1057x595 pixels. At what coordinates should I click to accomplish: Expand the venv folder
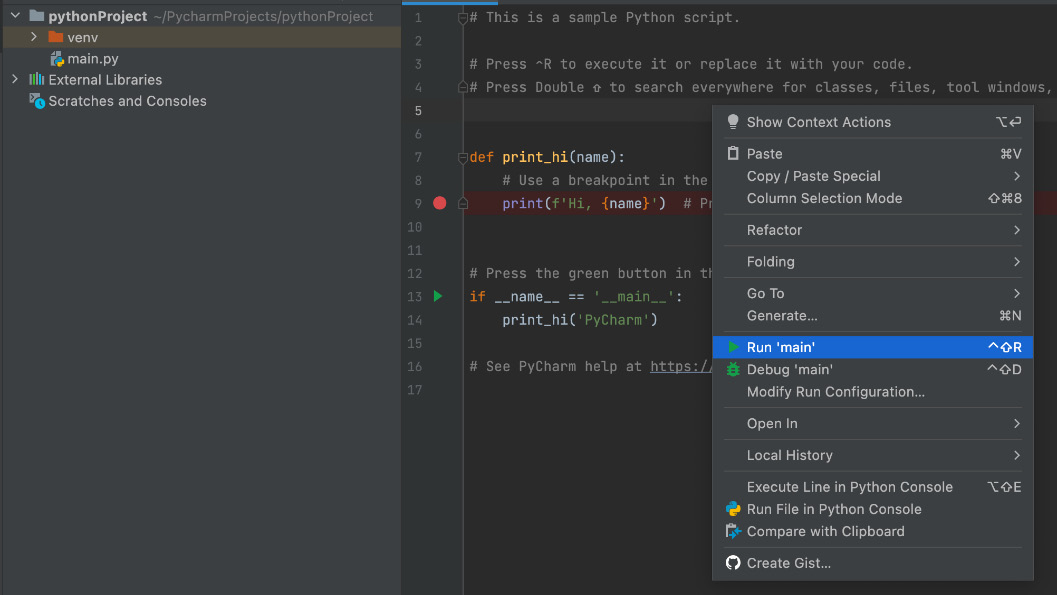(34, 37)
